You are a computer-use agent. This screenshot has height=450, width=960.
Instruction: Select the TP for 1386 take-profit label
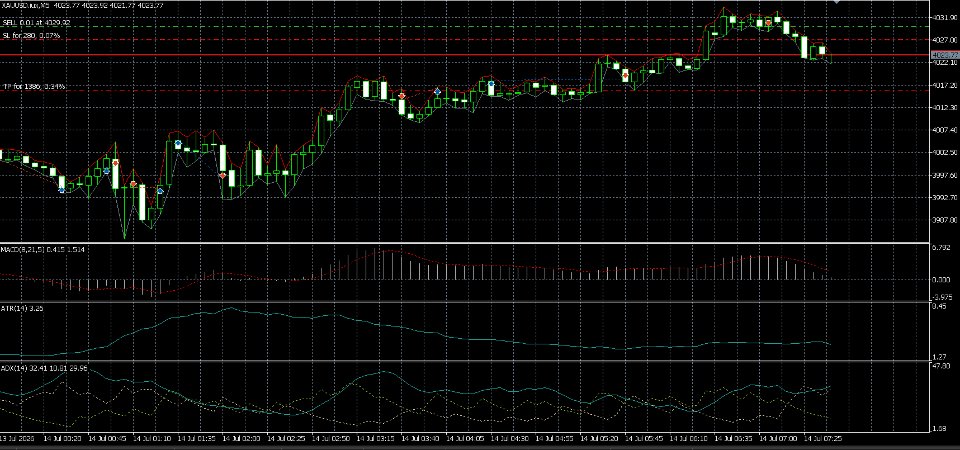click(x=34, y=87)
